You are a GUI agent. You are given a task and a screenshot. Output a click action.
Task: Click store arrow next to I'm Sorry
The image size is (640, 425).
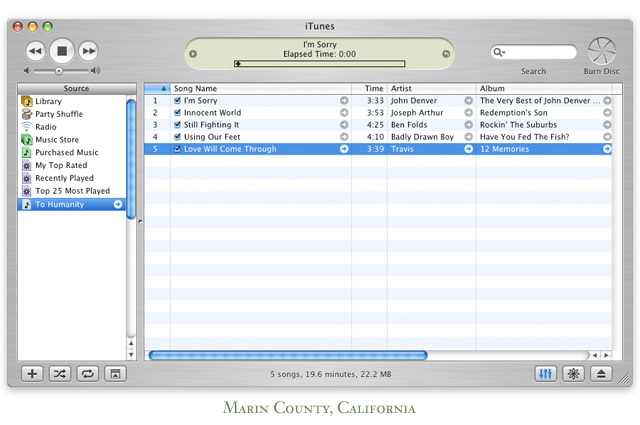point(344,100)
